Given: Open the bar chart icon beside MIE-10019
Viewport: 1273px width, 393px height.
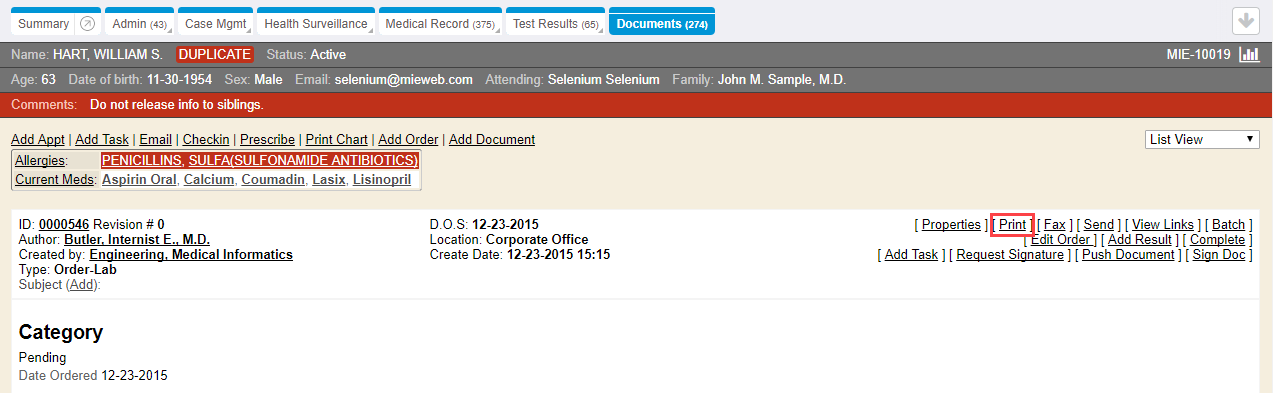Looking at the screenshot, I should [1248, 55].
